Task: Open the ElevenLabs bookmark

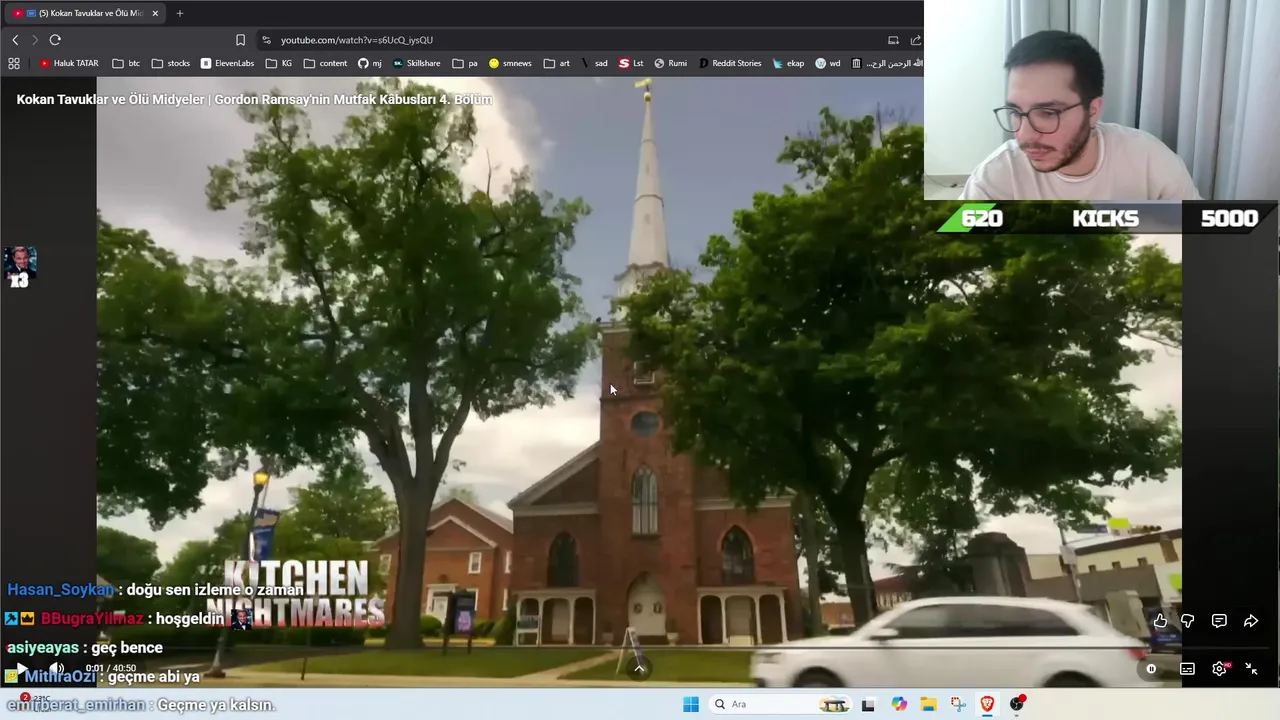Action: coord(227,63)
